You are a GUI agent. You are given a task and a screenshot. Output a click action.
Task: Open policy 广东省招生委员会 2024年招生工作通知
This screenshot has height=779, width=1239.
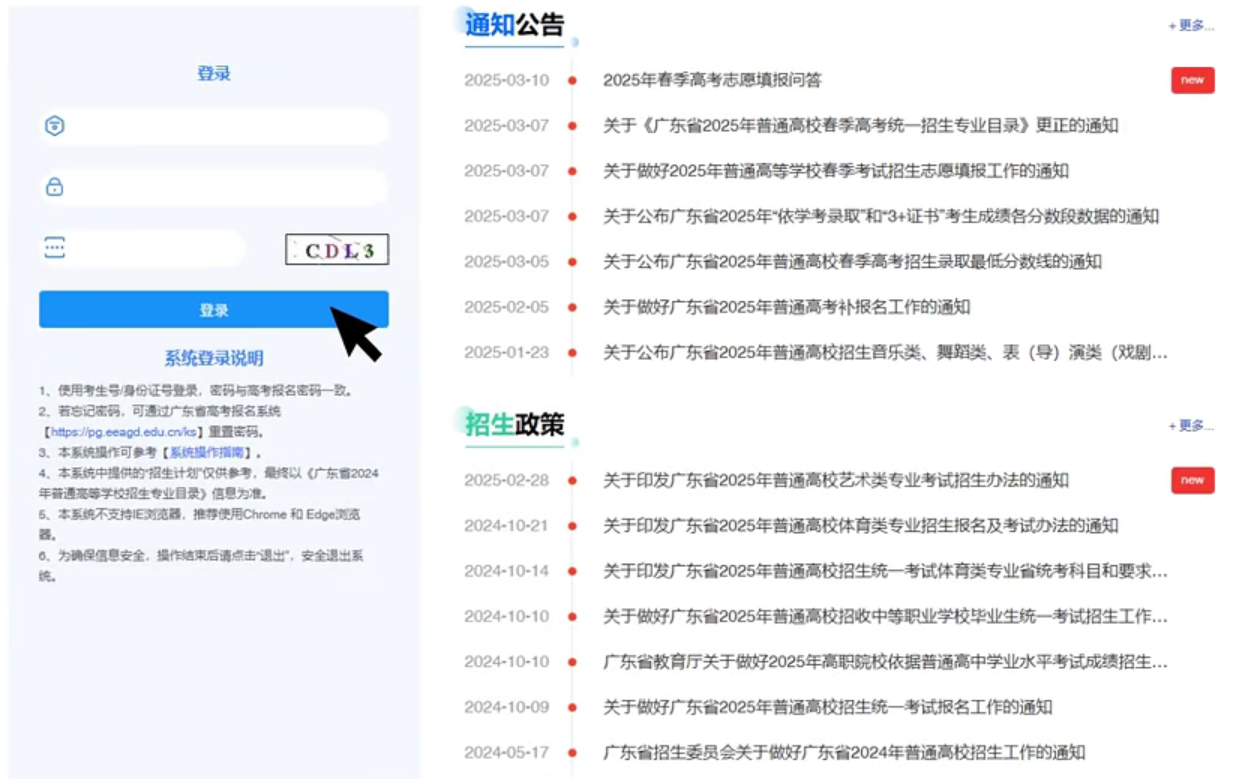[x=844, y=752]
